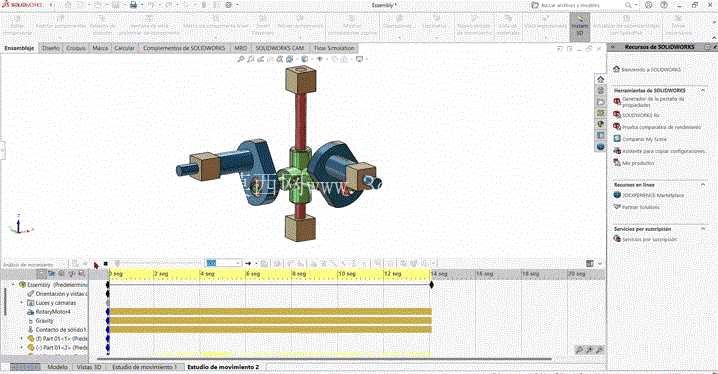This screenshot has width=718, height=374.
Task: Open the options gear in title bar
Action: (229, 5)
